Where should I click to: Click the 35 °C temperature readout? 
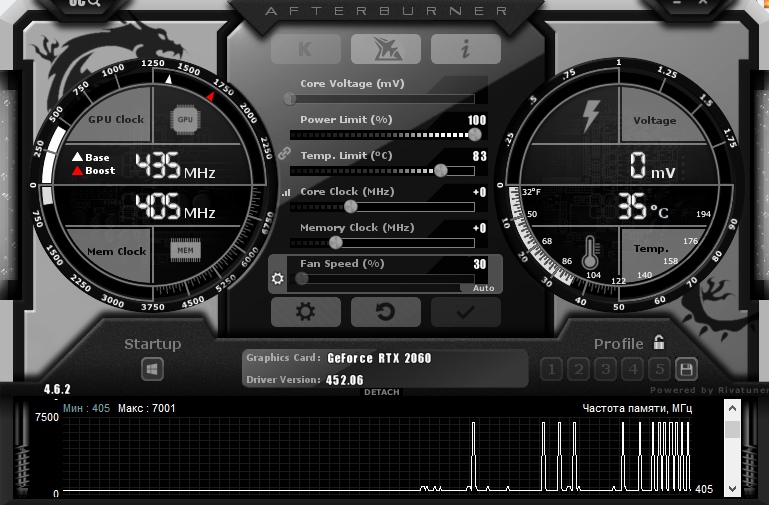point(642,206)
